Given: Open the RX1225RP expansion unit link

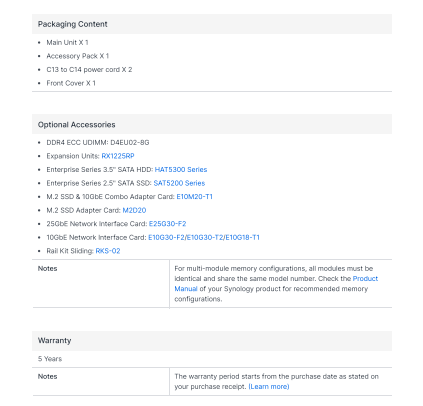Looking at the screenshot, I should 118,156.
